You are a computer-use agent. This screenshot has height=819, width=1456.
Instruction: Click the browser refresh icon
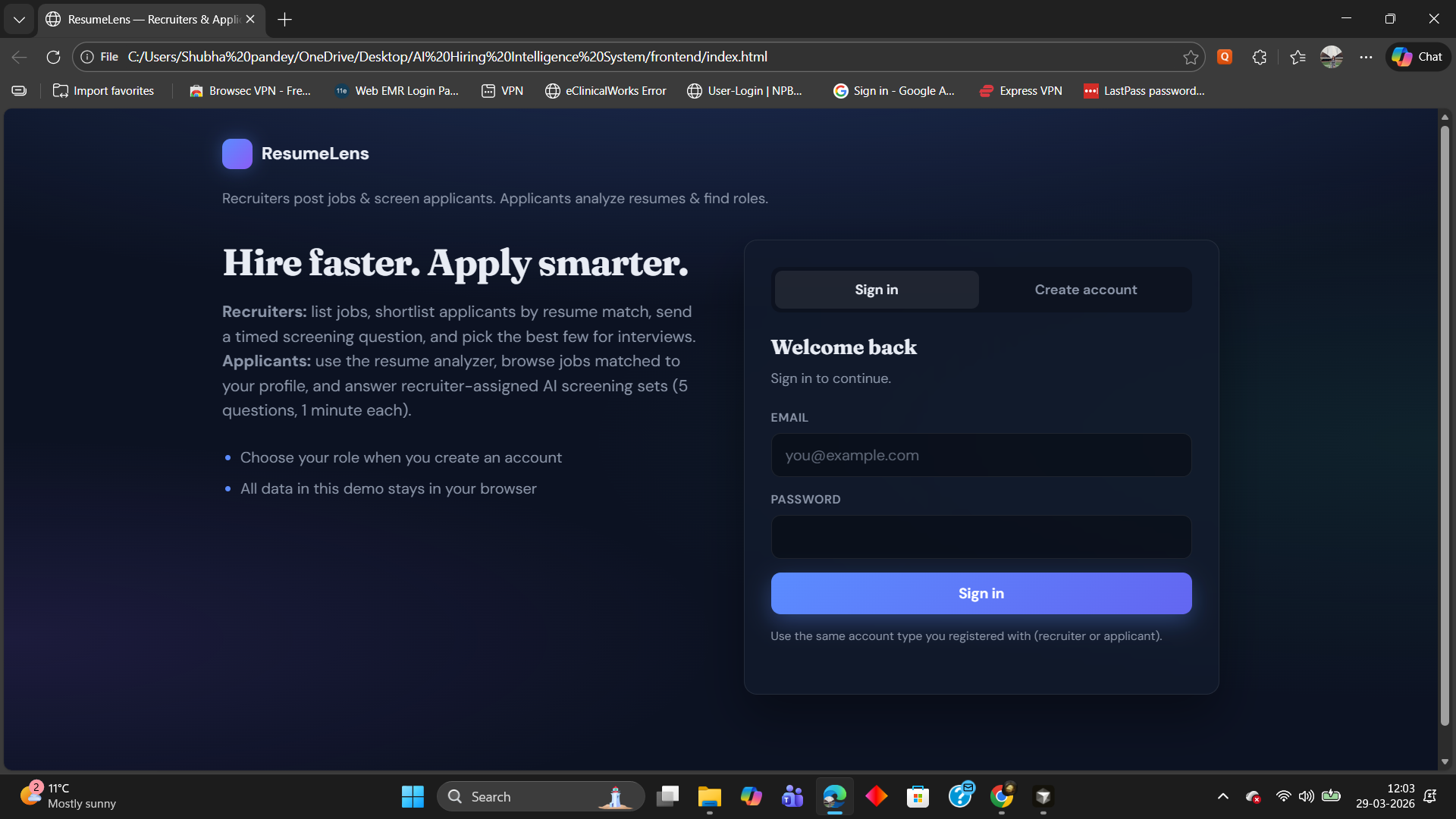53,57
